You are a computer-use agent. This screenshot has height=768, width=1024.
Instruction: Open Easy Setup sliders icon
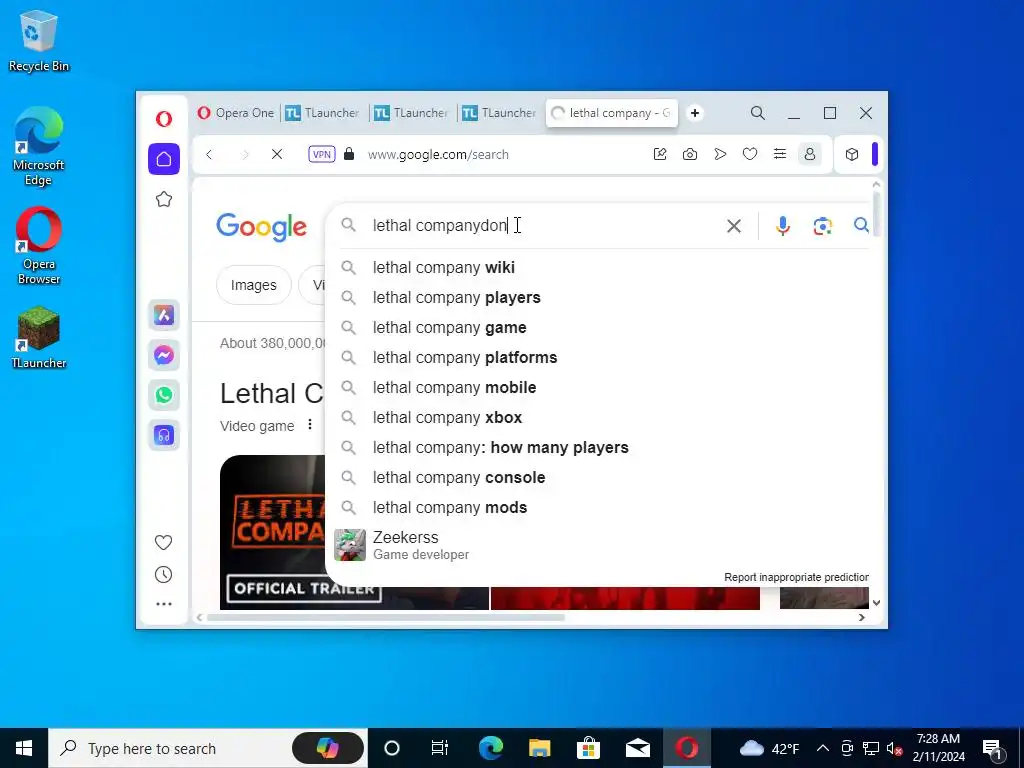[x=780, y=154]
